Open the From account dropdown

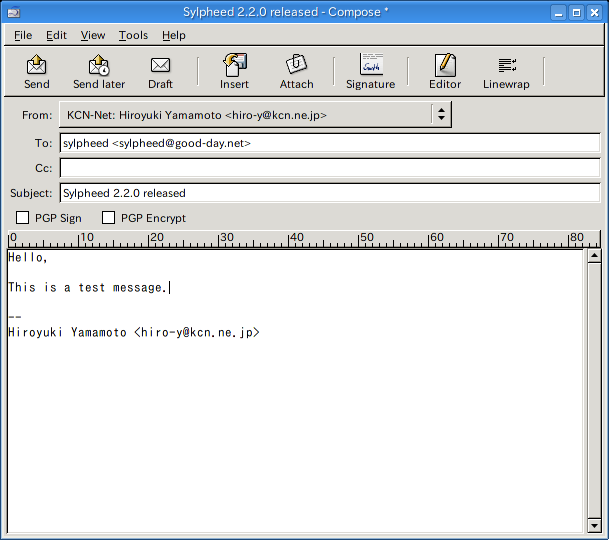255,115
